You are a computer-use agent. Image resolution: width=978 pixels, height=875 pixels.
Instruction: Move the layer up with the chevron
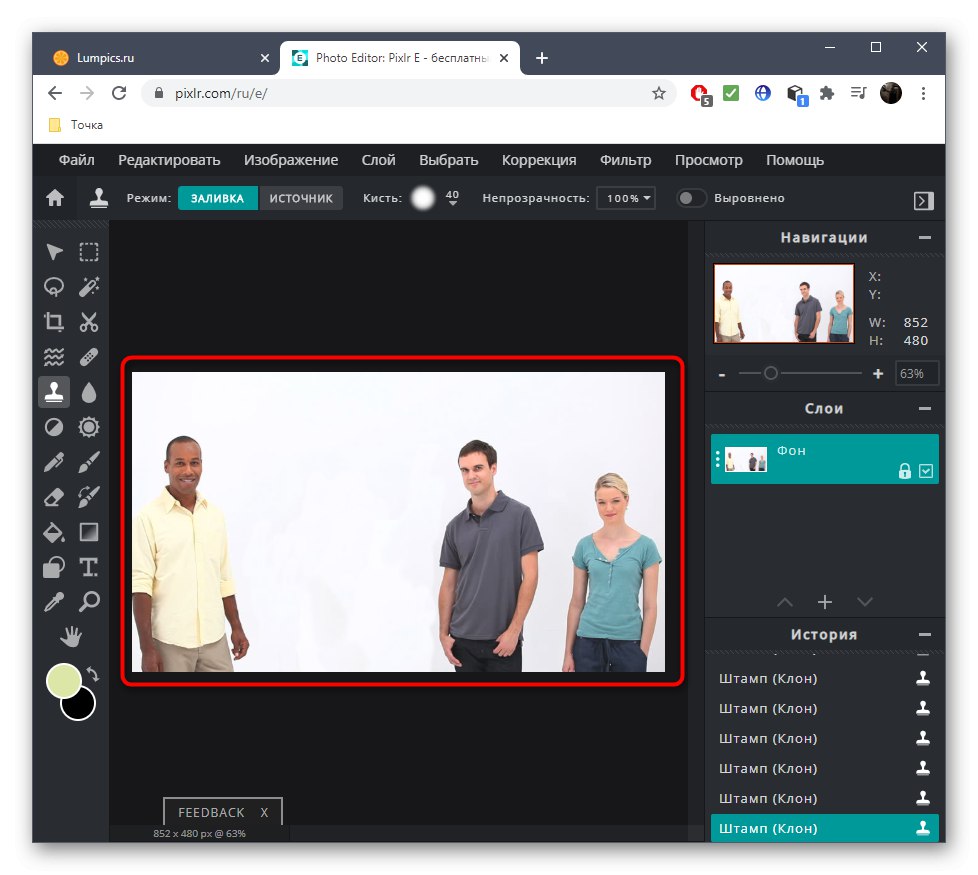pos(785,602)
